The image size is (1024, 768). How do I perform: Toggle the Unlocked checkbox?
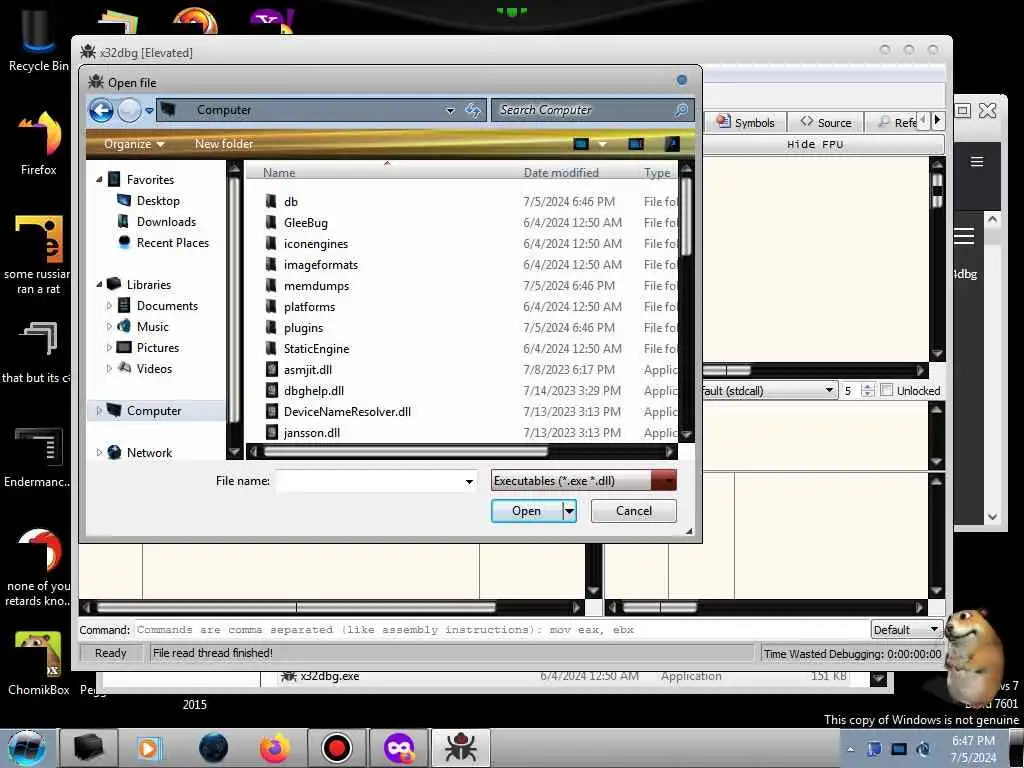pyautogui.click(x=886, y=391)
